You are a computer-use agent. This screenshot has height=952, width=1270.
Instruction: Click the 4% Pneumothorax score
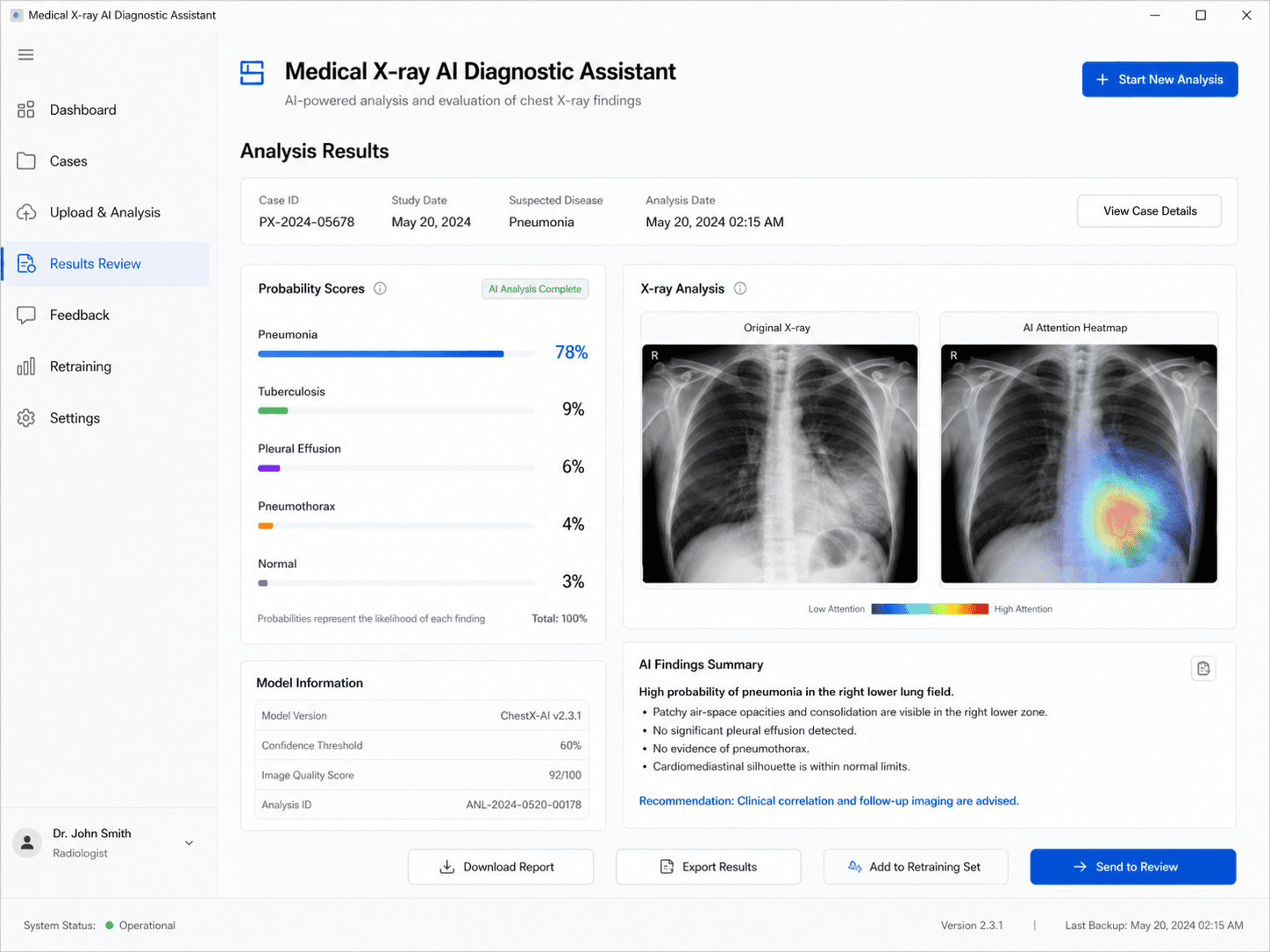[x=573, y=524]
